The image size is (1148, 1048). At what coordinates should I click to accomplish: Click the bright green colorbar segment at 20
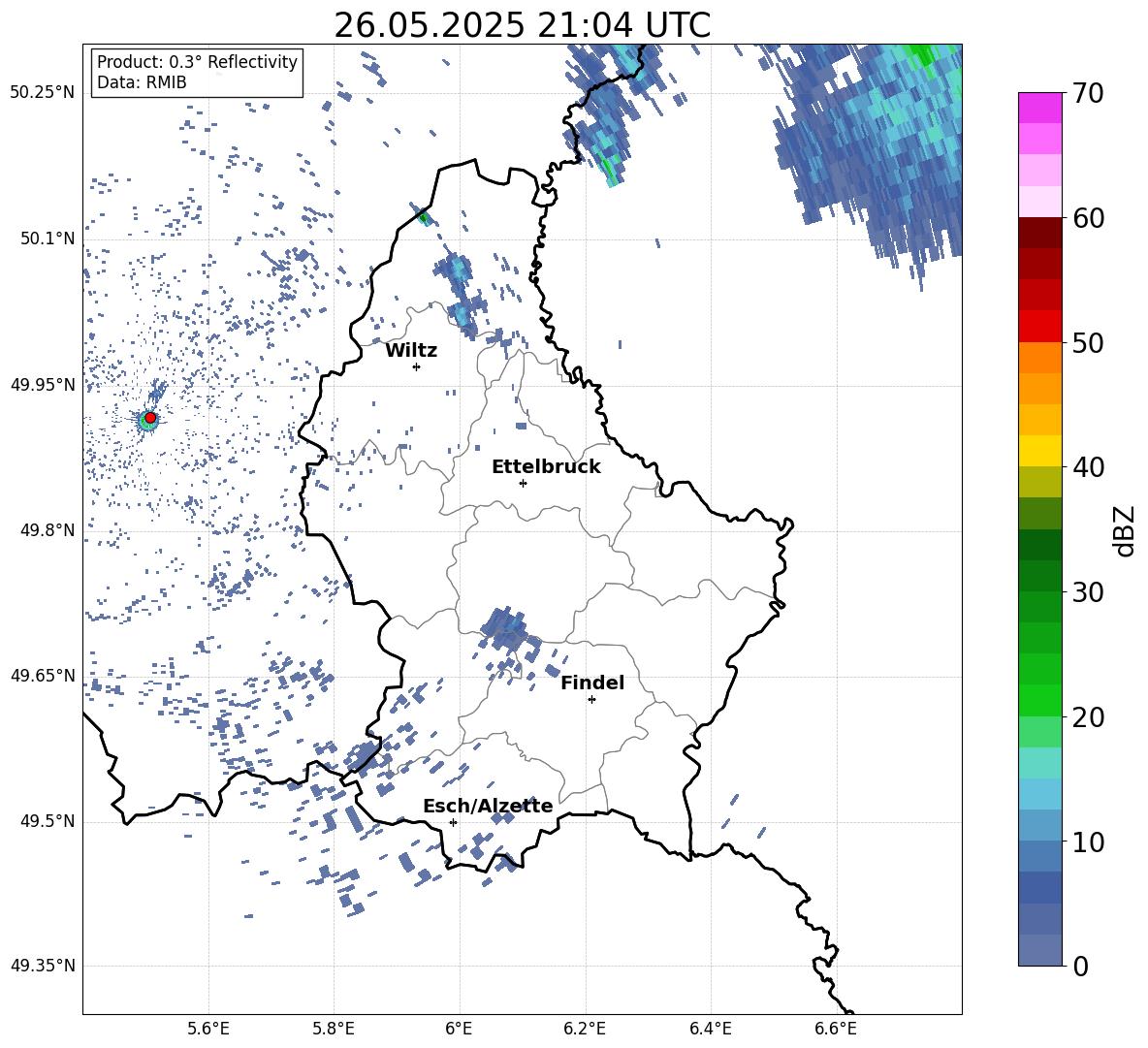[1039, 700]
